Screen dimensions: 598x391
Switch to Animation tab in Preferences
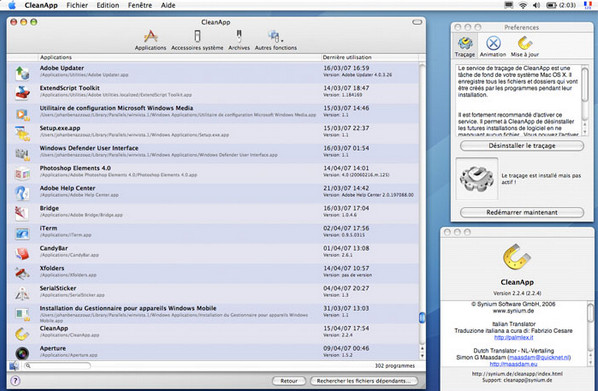[493, 46]
